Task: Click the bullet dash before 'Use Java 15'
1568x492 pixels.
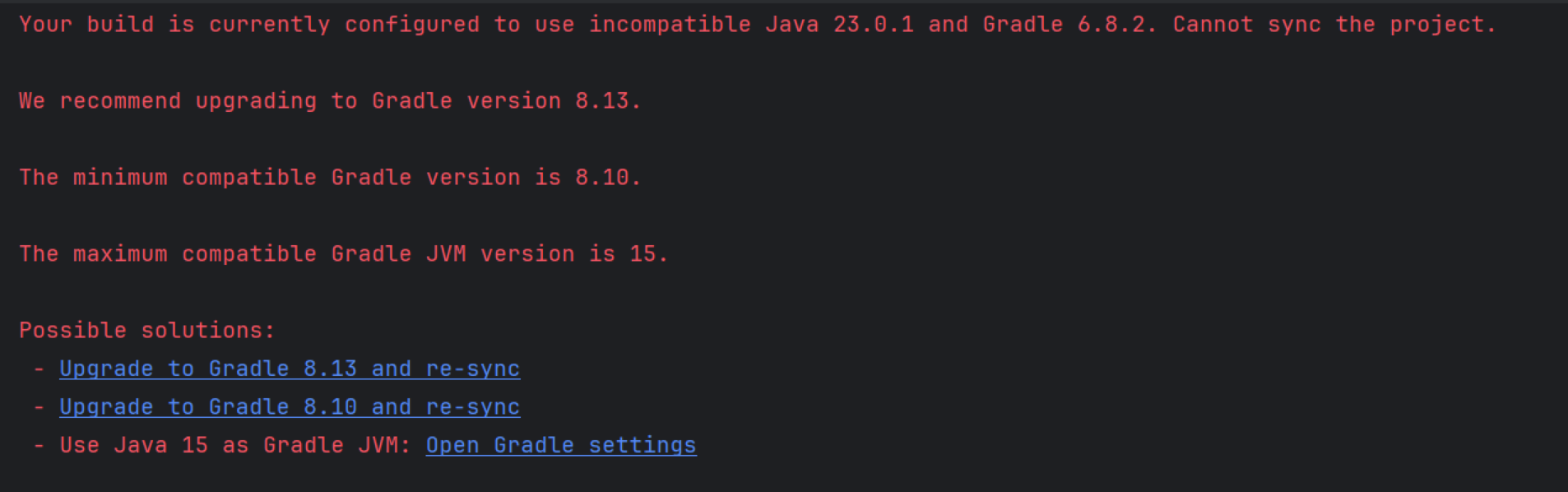Action: point(39,445)
